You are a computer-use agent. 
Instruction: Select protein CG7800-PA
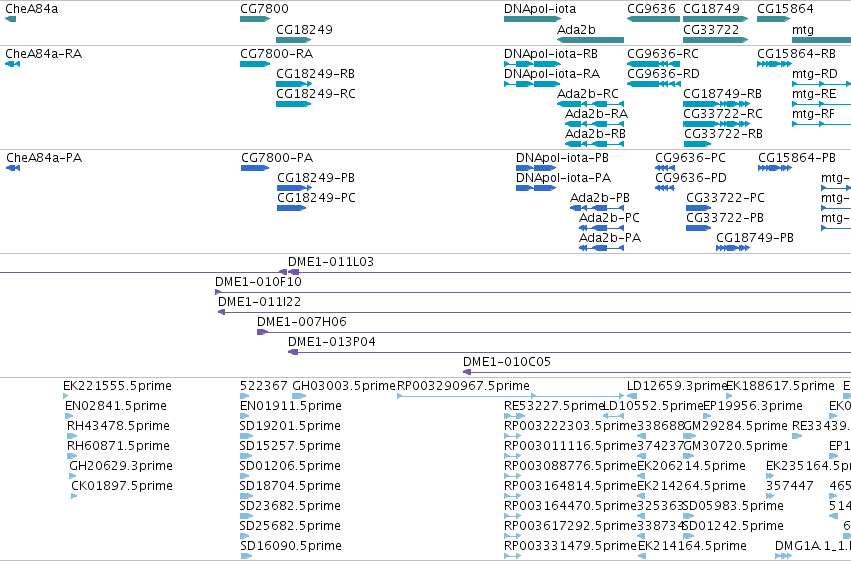tap(277, 158)
